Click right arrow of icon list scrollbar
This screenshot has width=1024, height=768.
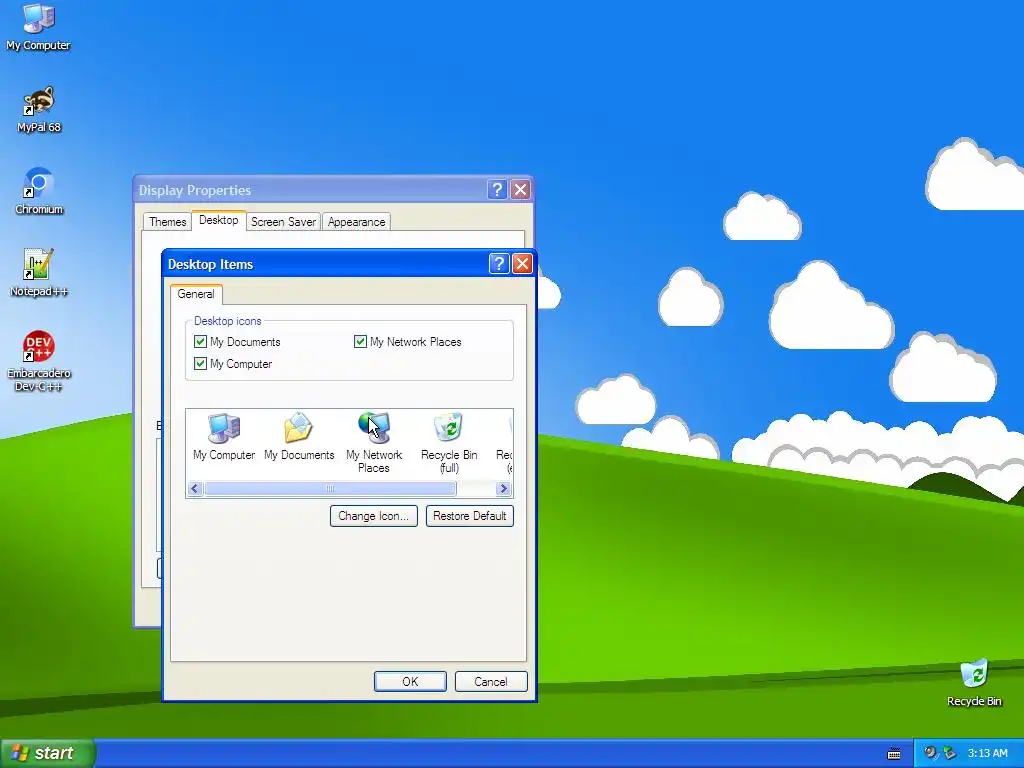503,488
